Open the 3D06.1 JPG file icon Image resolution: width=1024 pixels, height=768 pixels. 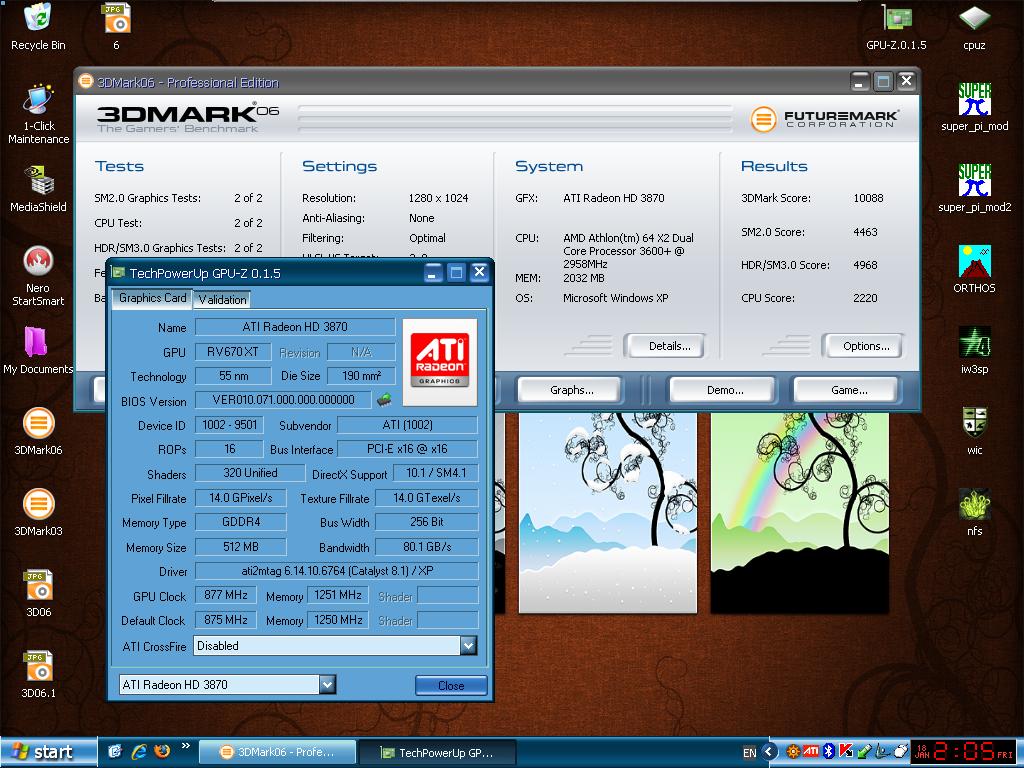(38, 674)
